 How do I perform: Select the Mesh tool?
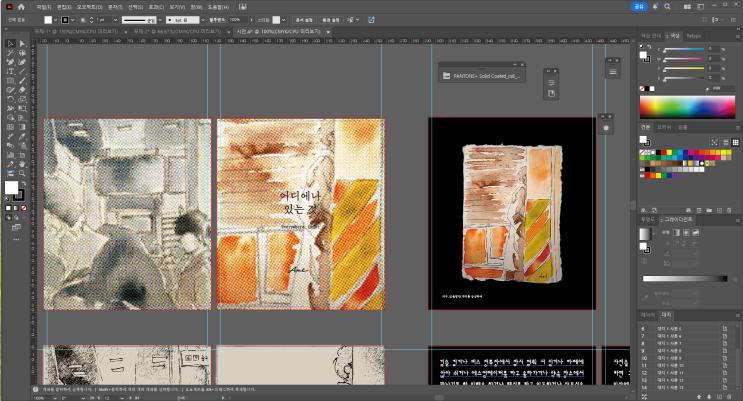(10, 127)
